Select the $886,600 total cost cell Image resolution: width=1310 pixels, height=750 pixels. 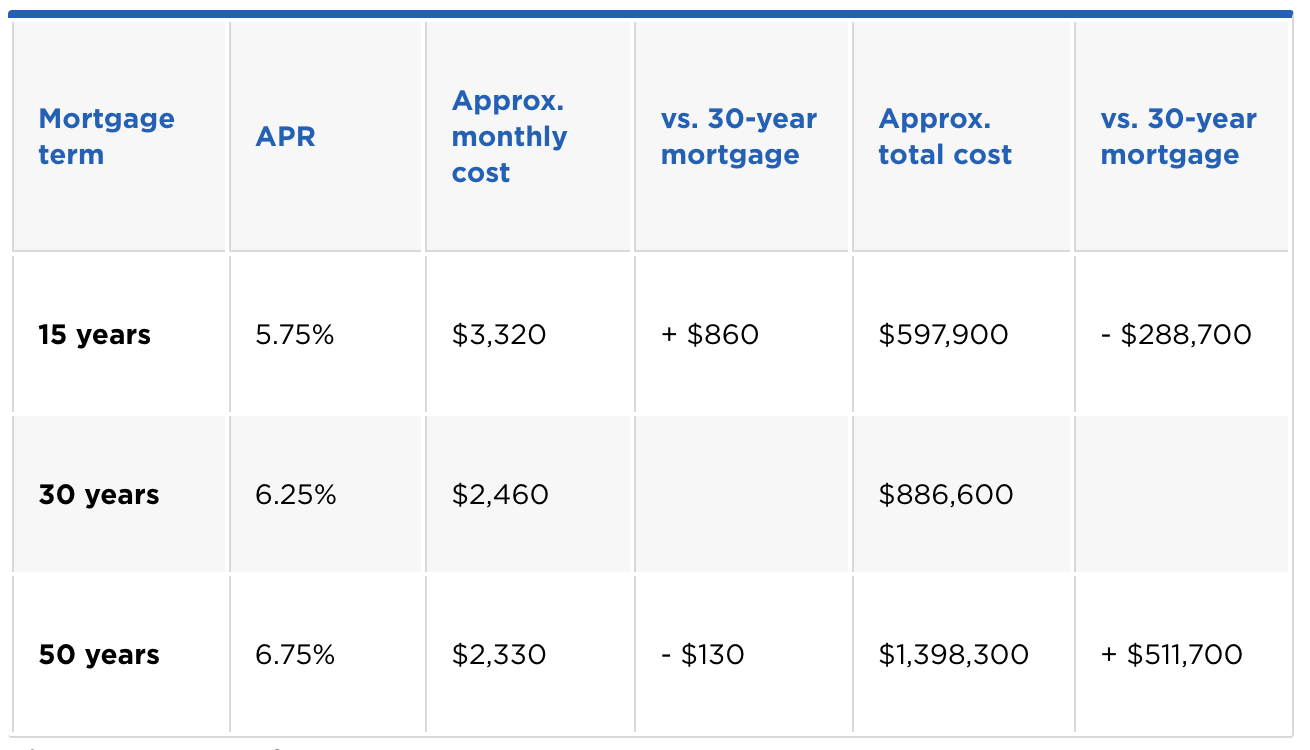tap(945, 495)
